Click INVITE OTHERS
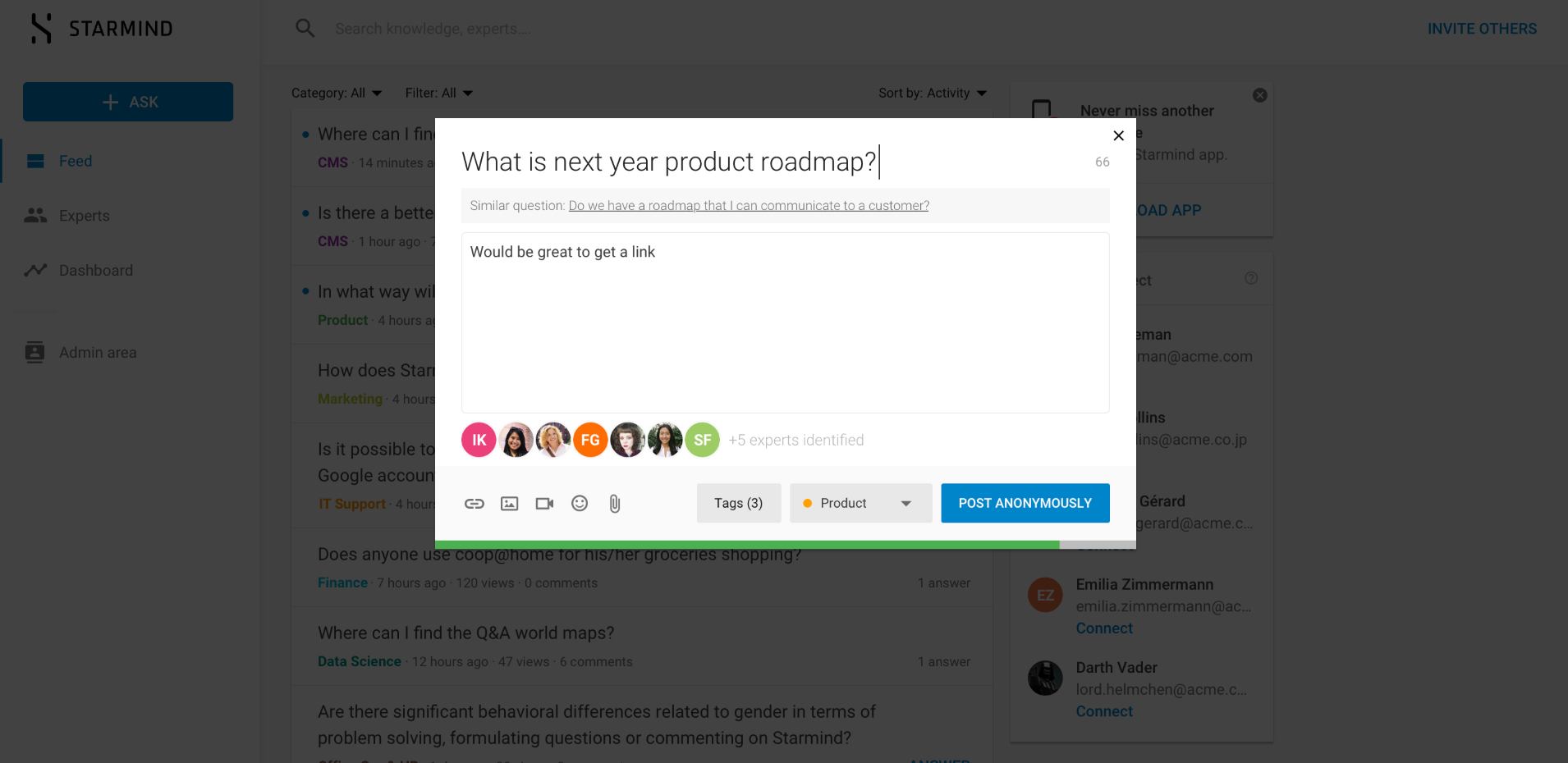The width and height of the screenshot is (1568, 763). click(x=1482, y=29)
